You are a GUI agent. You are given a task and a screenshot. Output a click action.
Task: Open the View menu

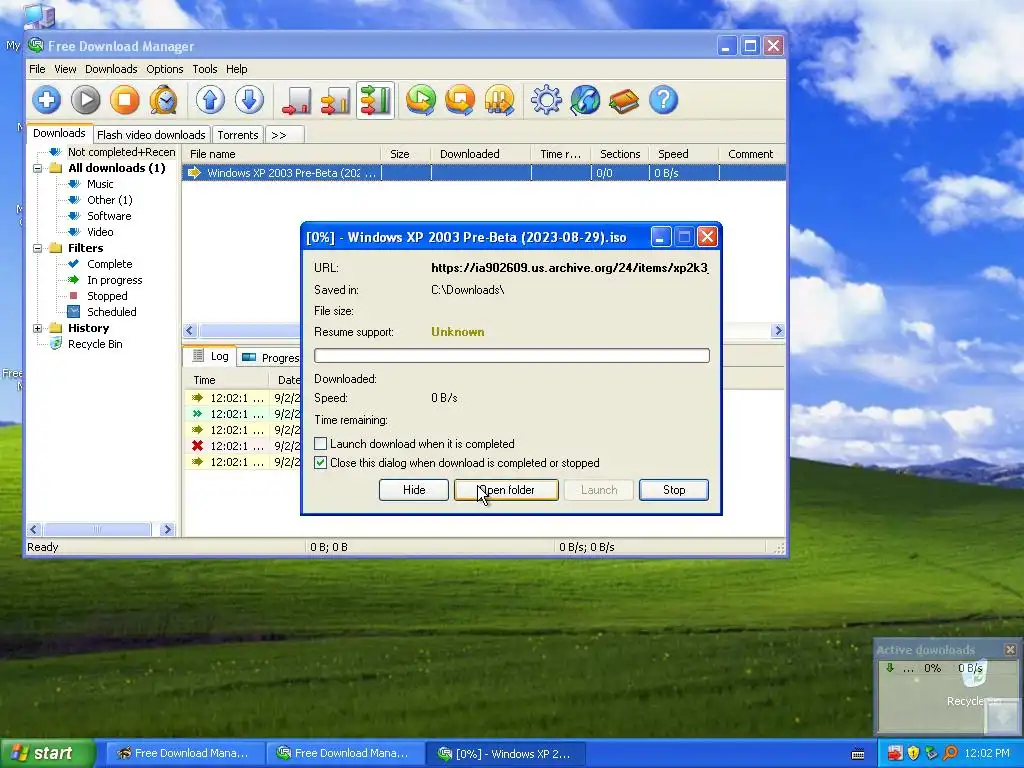[x=65, y=69]
